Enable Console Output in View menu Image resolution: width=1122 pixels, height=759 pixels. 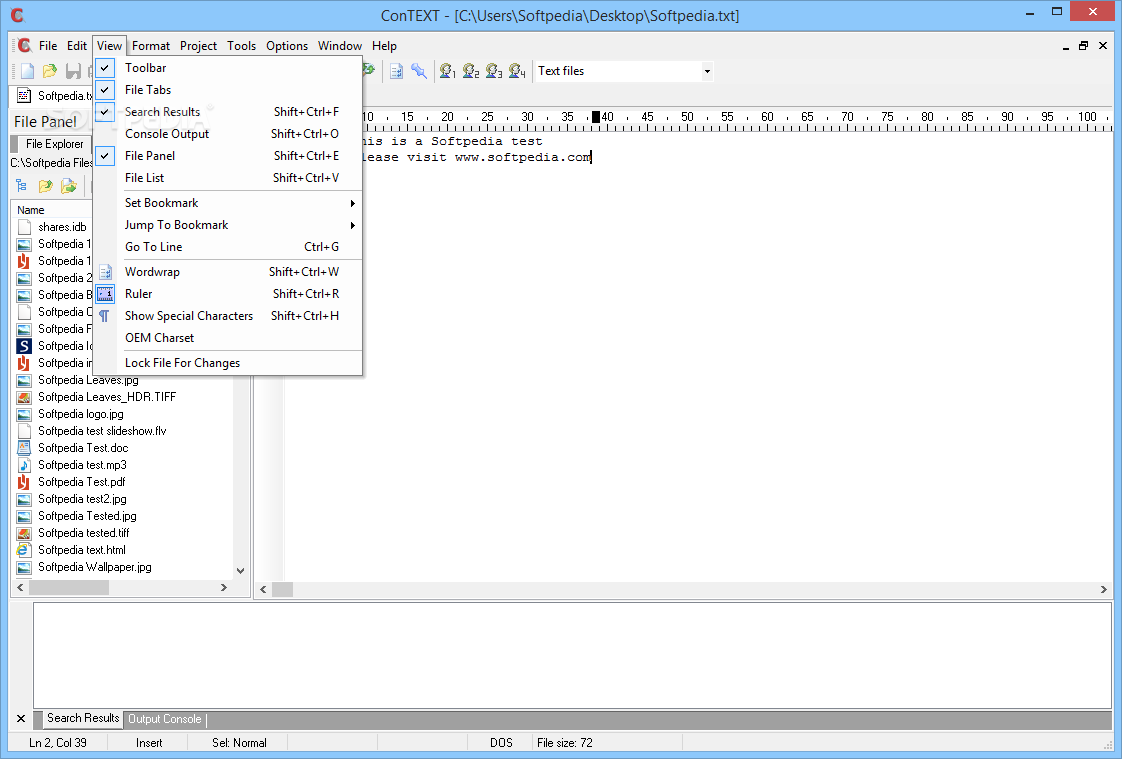228,134
